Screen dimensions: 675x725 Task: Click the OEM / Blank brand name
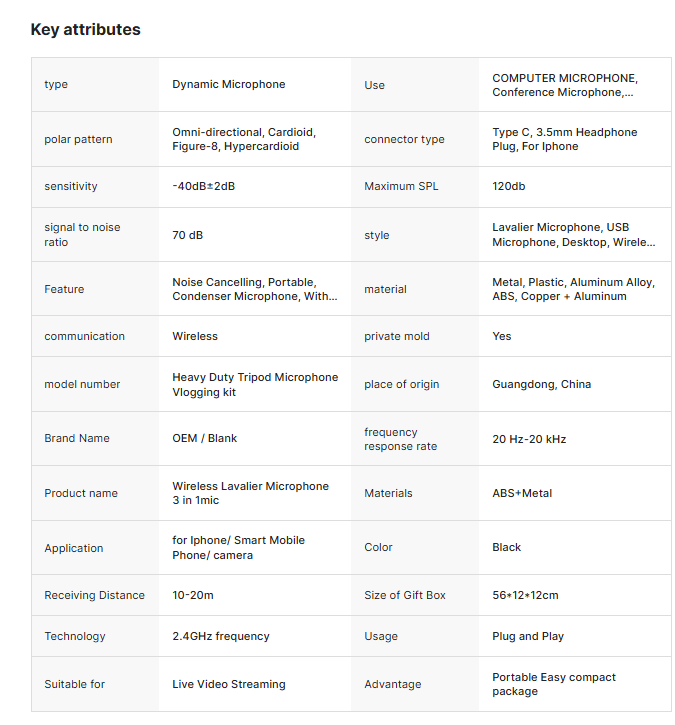coord(204,439)
